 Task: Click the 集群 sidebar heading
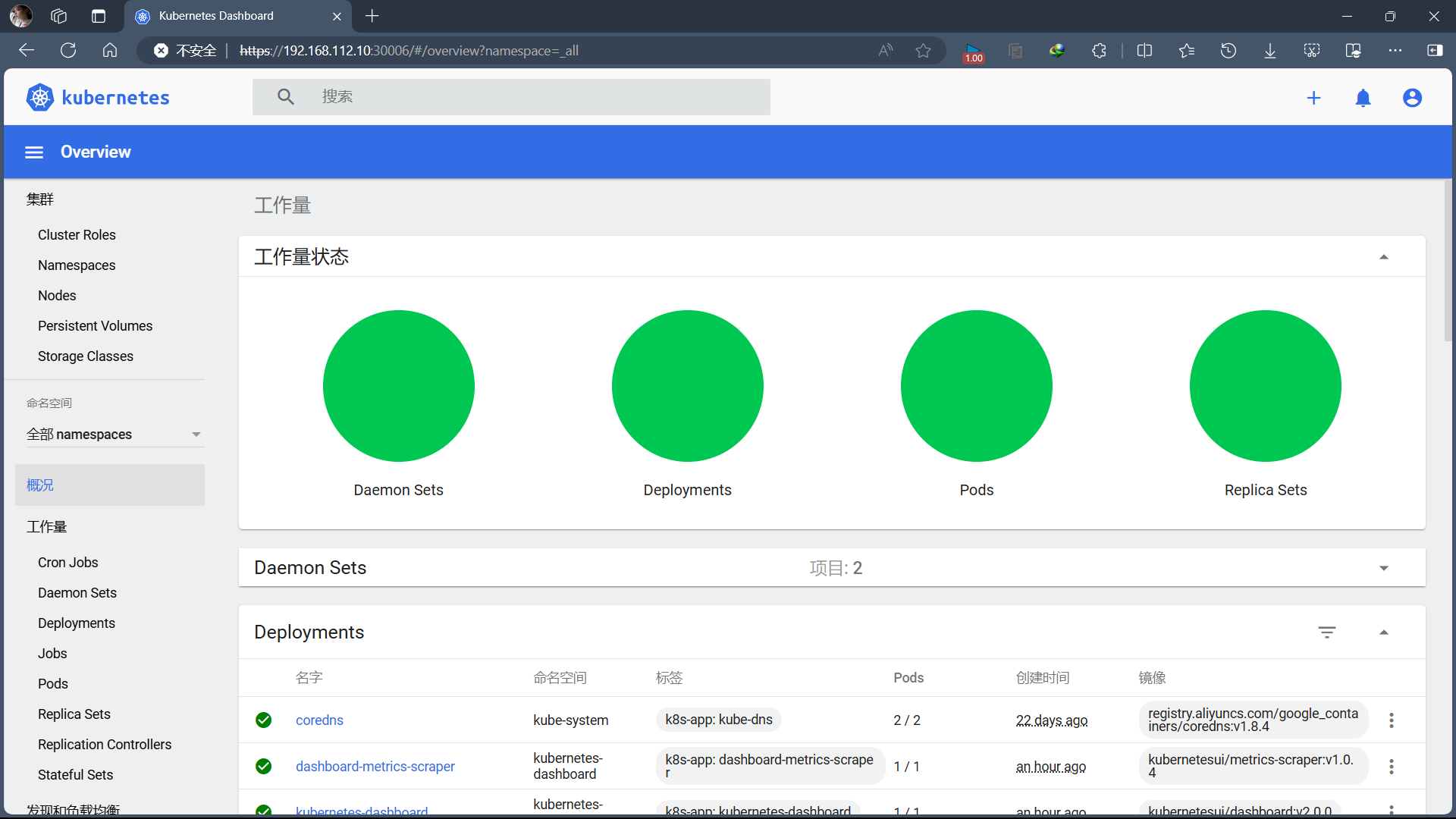coord(39,199)
